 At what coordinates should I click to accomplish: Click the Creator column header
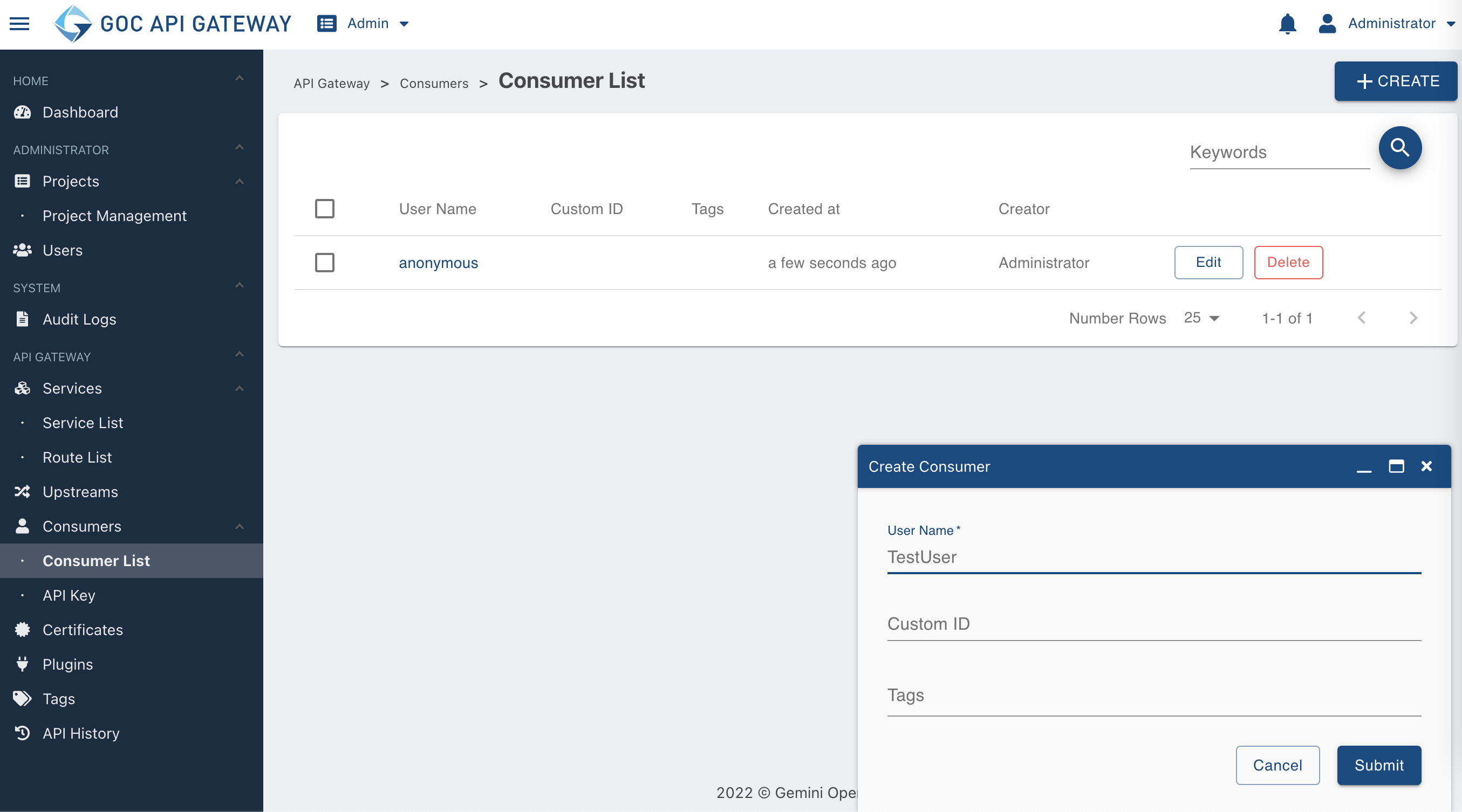point(1024,209)
